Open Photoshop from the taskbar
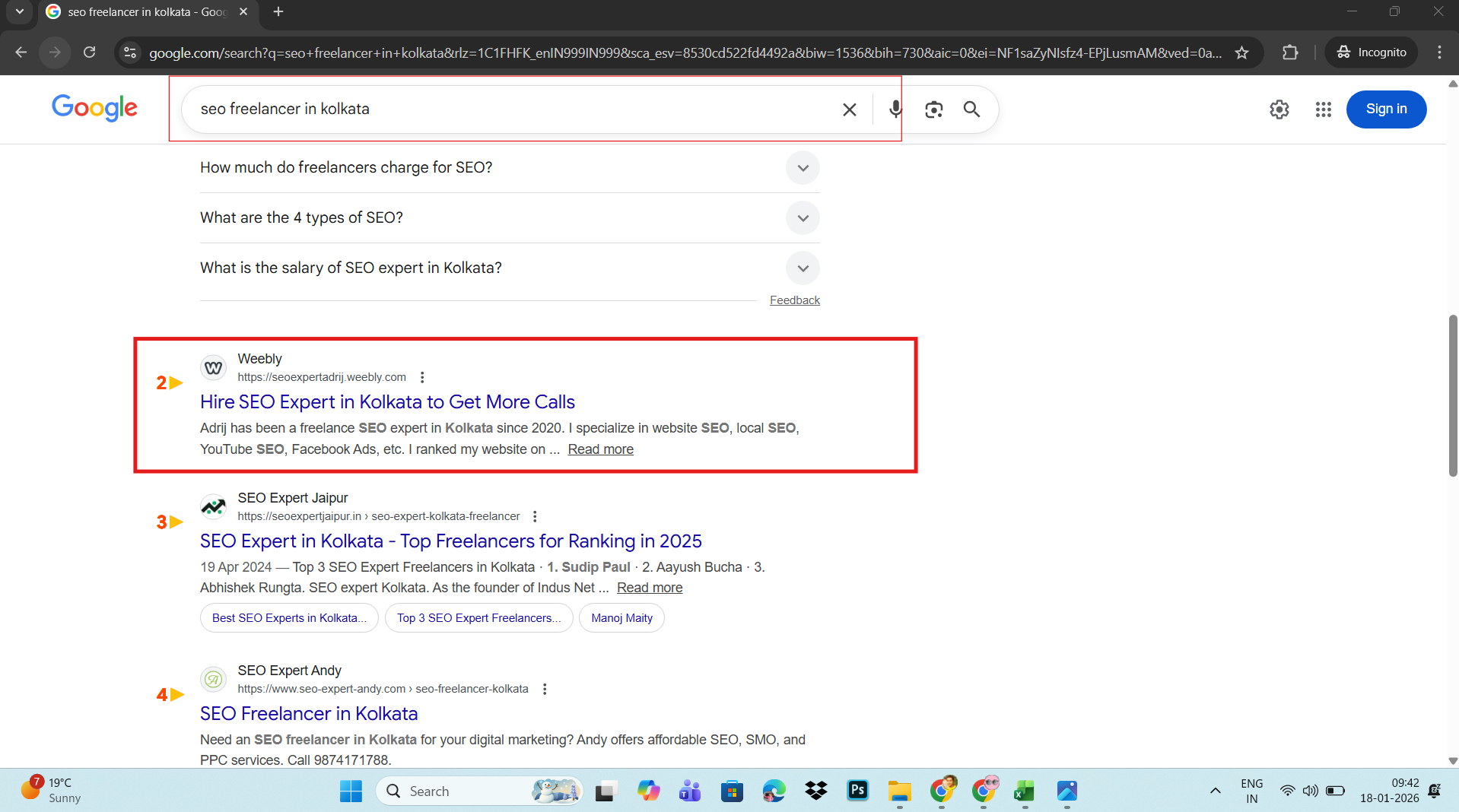 (857, 791)
